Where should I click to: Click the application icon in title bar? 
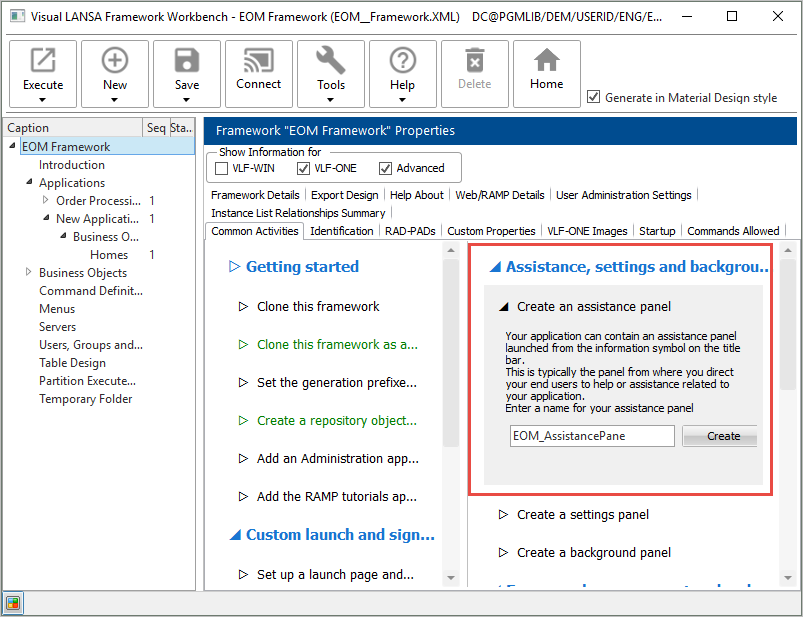point(17,16)
